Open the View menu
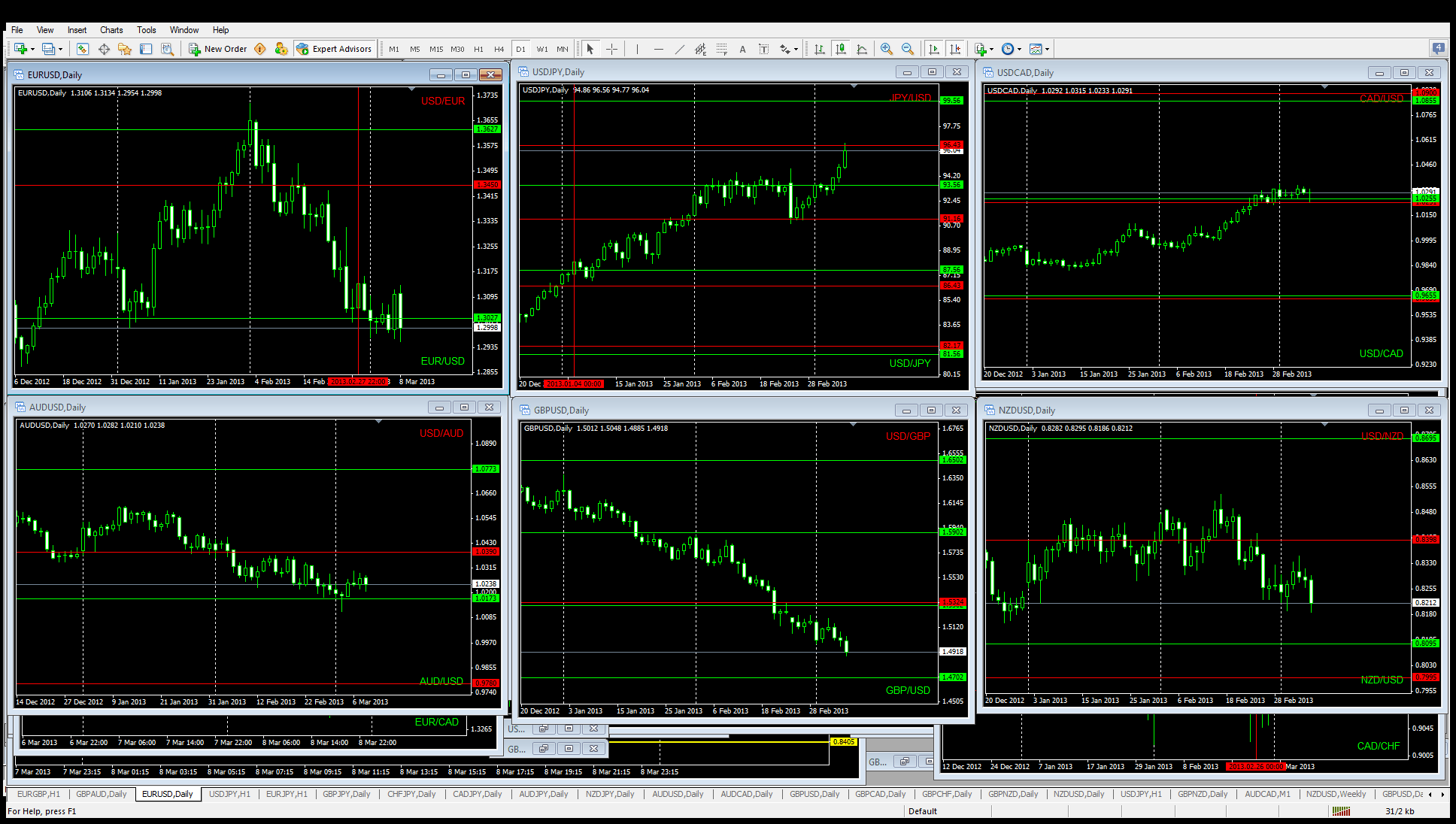 [45, 30]
